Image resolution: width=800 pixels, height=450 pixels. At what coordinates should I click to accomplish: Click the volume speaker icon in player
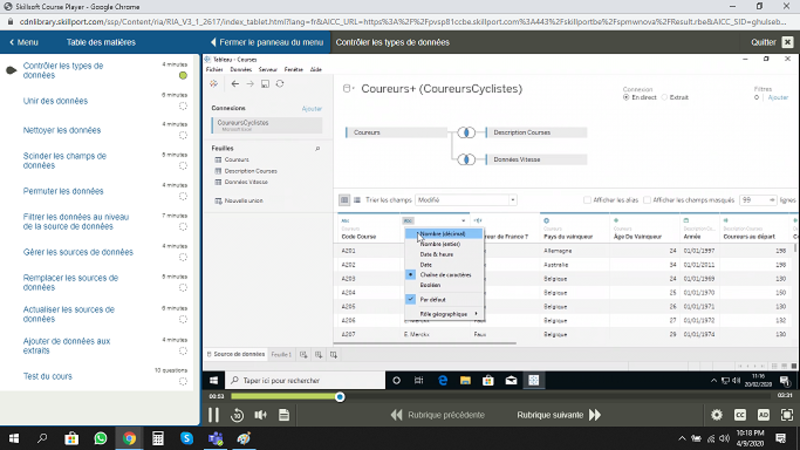click(x=261, y=415)
